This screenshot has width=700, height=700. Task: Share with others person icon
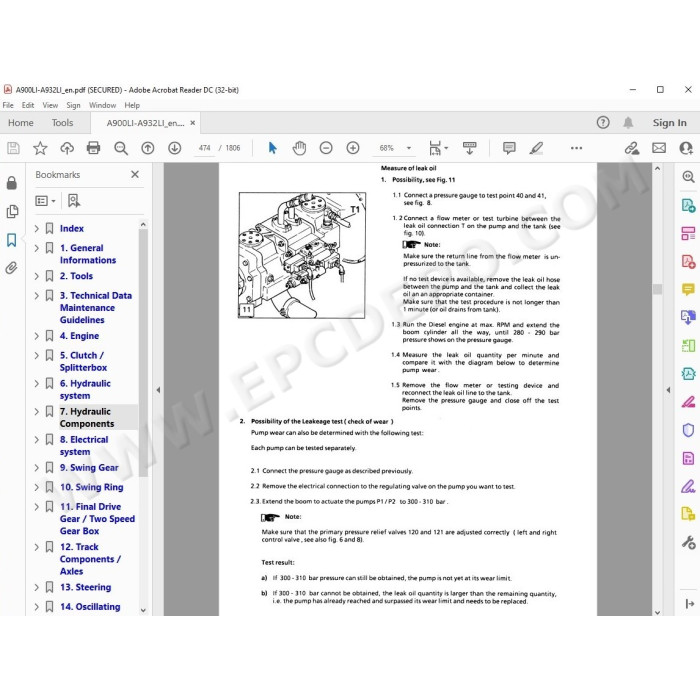point(686,148)
